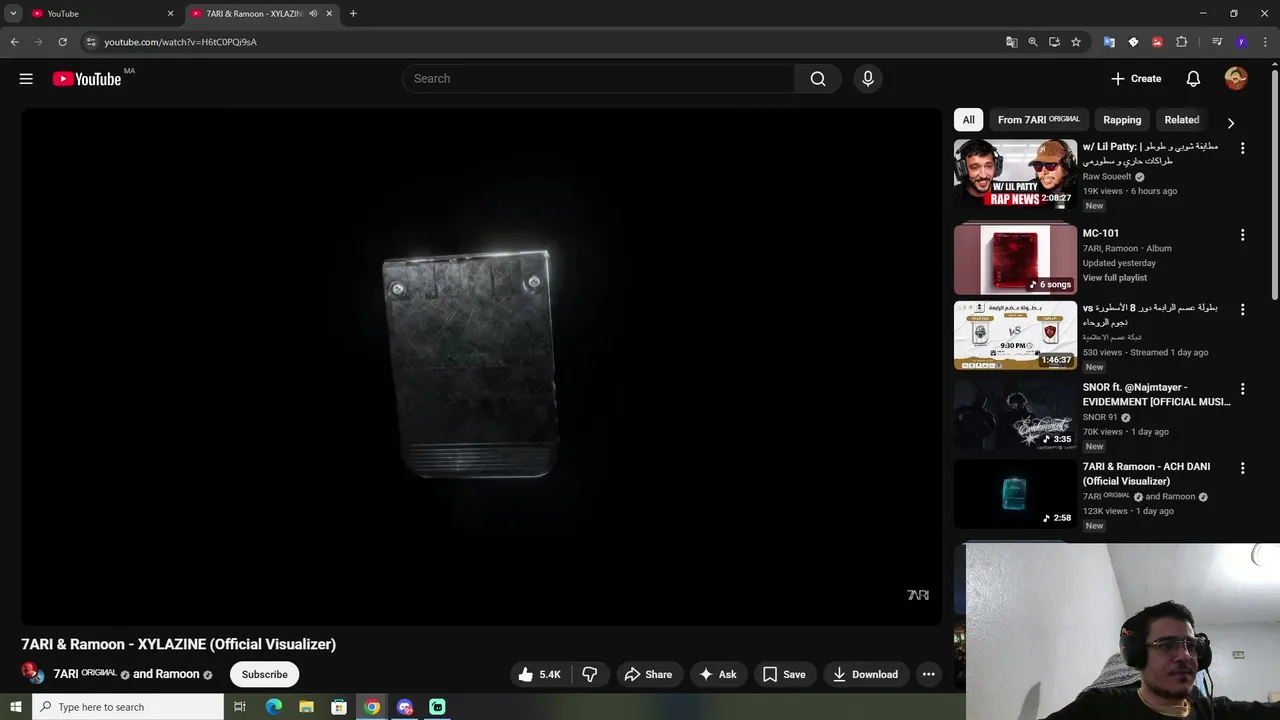Screen dimensions: 1280x720
Task: Click the Ask button
Action: [717, 675]
